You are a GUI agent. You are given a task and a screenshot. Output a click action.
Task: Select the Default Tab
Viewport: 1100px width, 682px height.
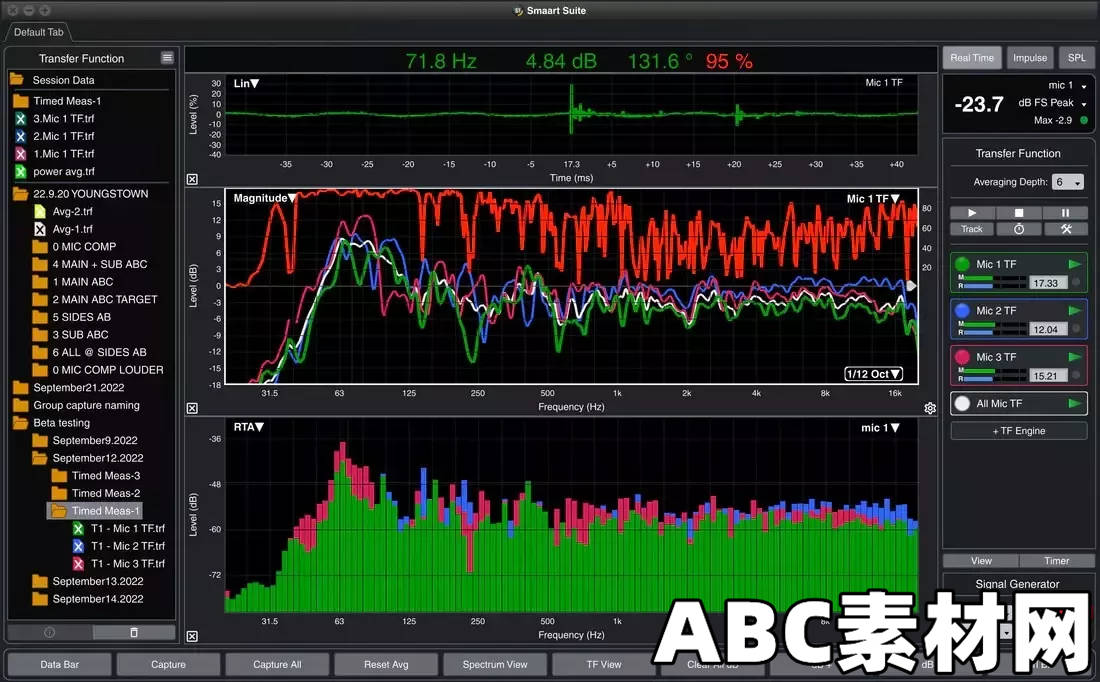click(37, 31)
